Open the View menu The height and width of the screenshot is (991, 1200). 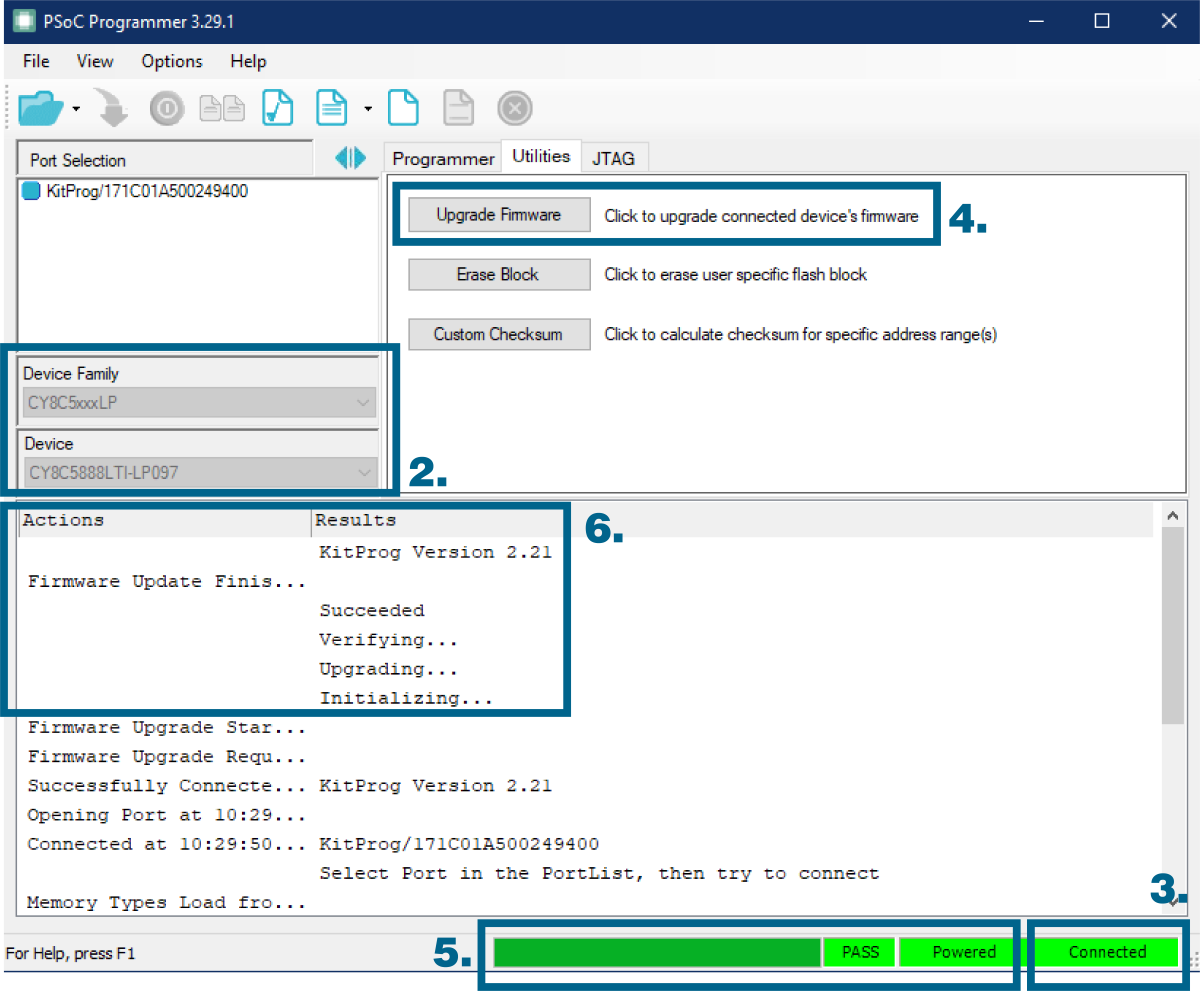coord(95,61)
